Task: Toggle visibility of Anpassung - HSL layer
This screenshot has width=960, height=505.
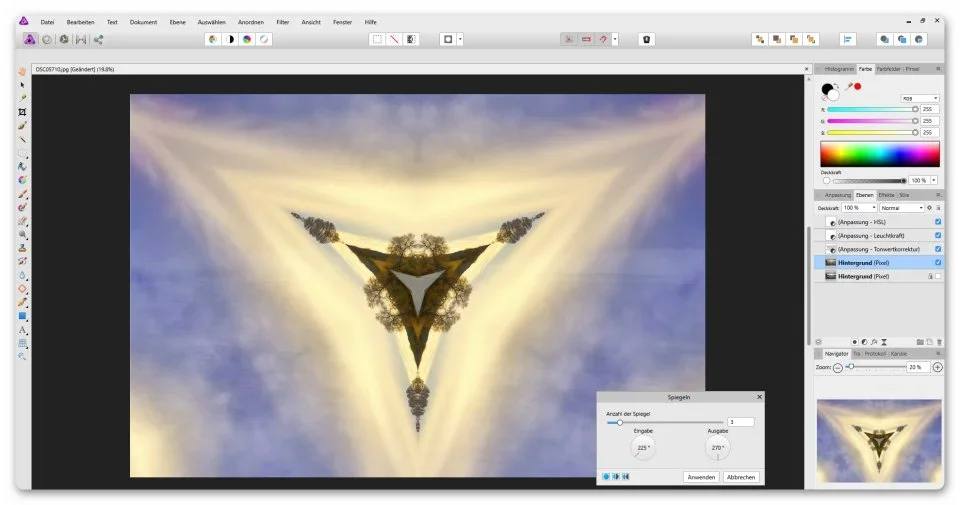Action: pyautogui.click(x=938, y=222)
